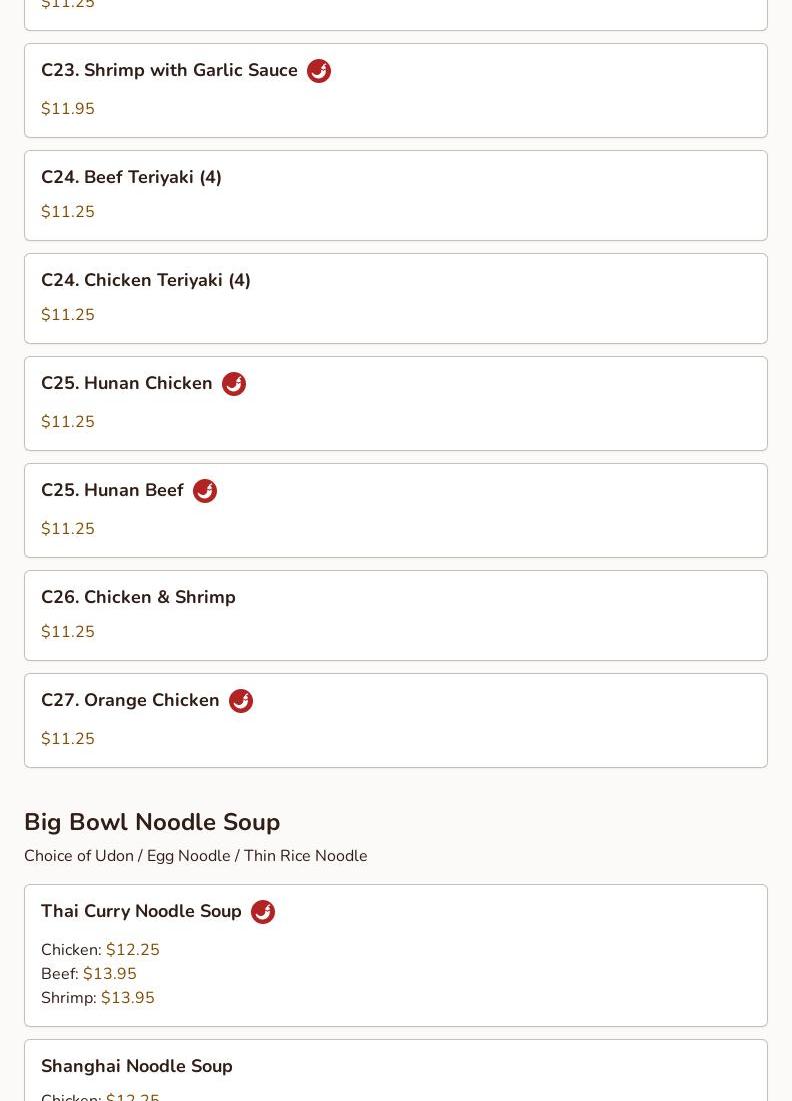Open the C27. Orange Chicken item title

click(x=130, y=700)
